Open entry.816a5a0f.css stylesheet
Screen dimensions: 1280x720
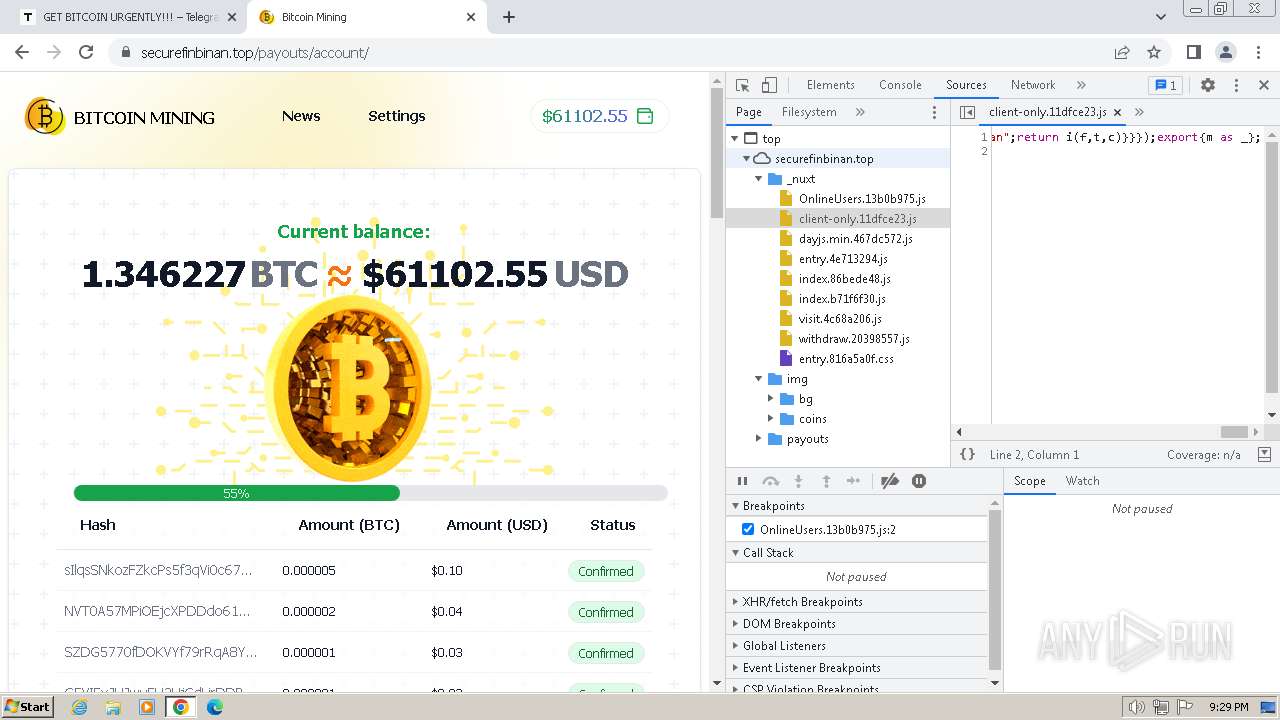pos(846,359)
